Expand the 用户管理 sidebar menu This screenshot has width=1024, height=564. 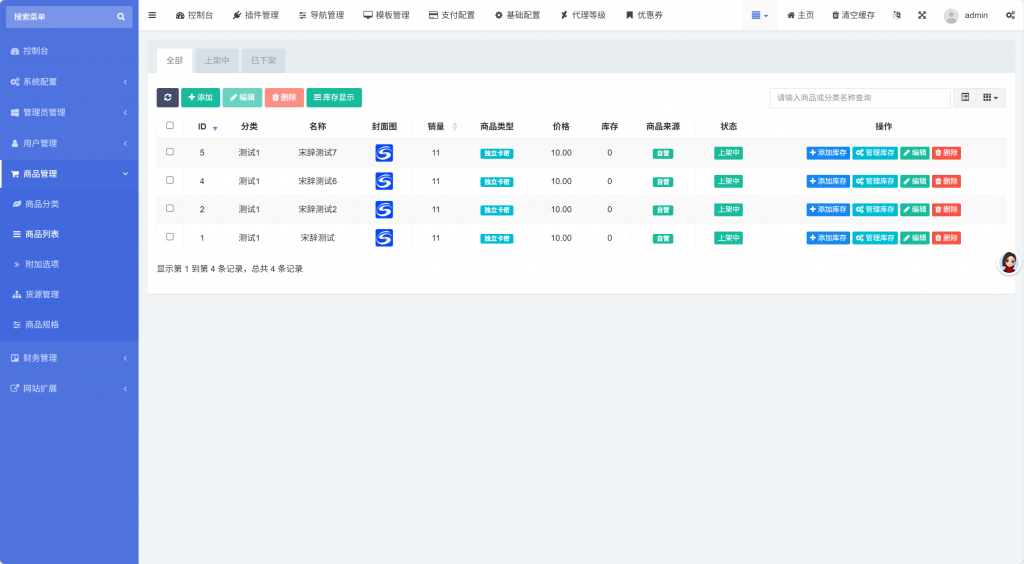69,143
